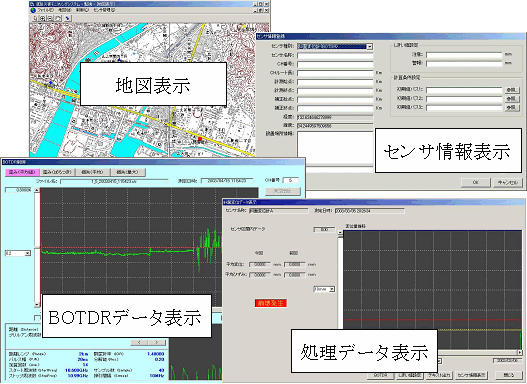Image resolution: width=527 pixels, height=384 pixels.
Task: Click the 計測終点 input field
Action: 335,91
